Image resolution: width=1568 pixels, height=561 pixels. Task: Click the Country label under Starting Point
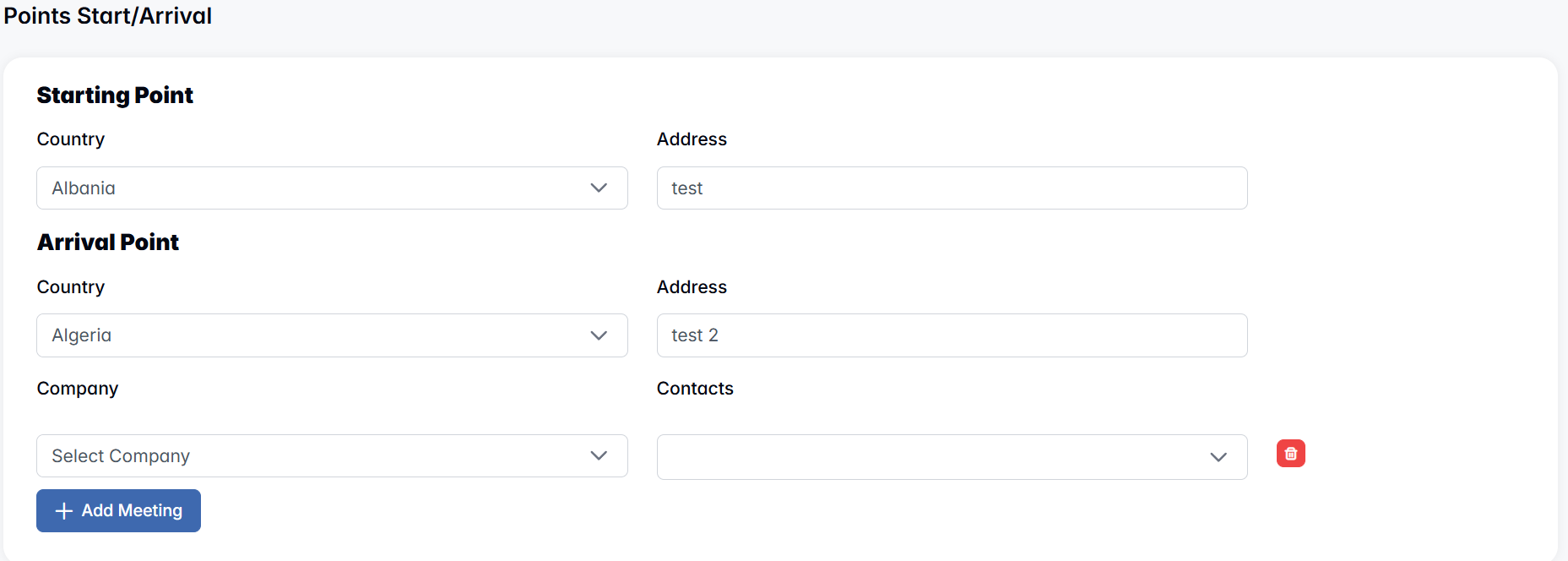point(71,139)
